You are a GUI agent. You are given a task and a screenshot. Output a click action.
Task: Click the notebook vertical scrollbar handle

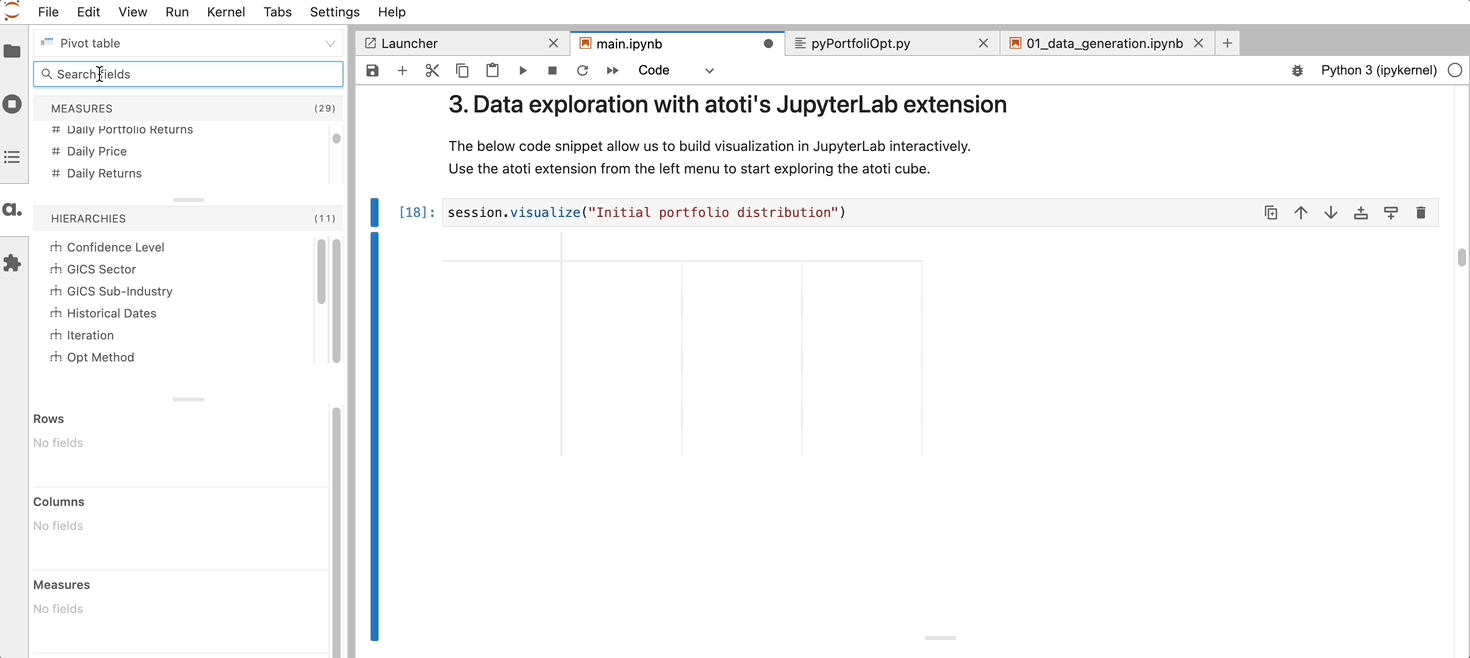[x=1462, y=257]
